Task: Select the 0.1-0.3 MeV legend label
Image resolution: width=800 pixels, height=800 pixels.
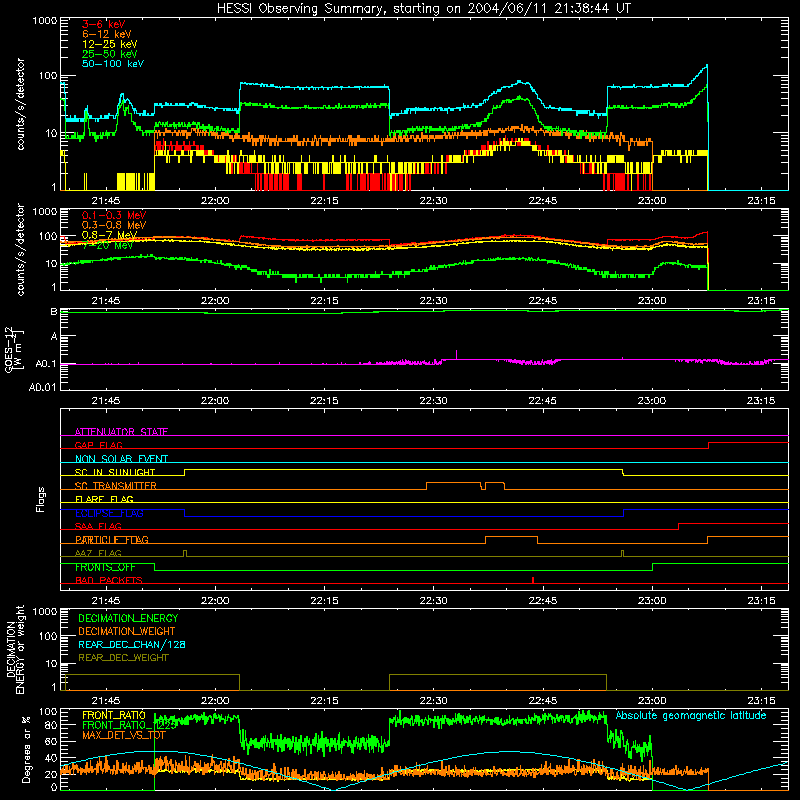Action: tap(114, 215)
